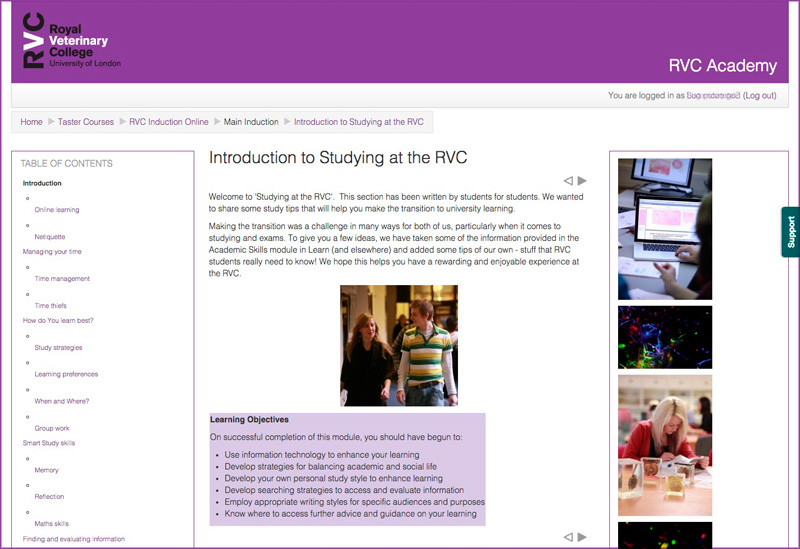This screenshot has width=800, height=549.
Task: Click the photo of two students walking
Action: point(399,345)
